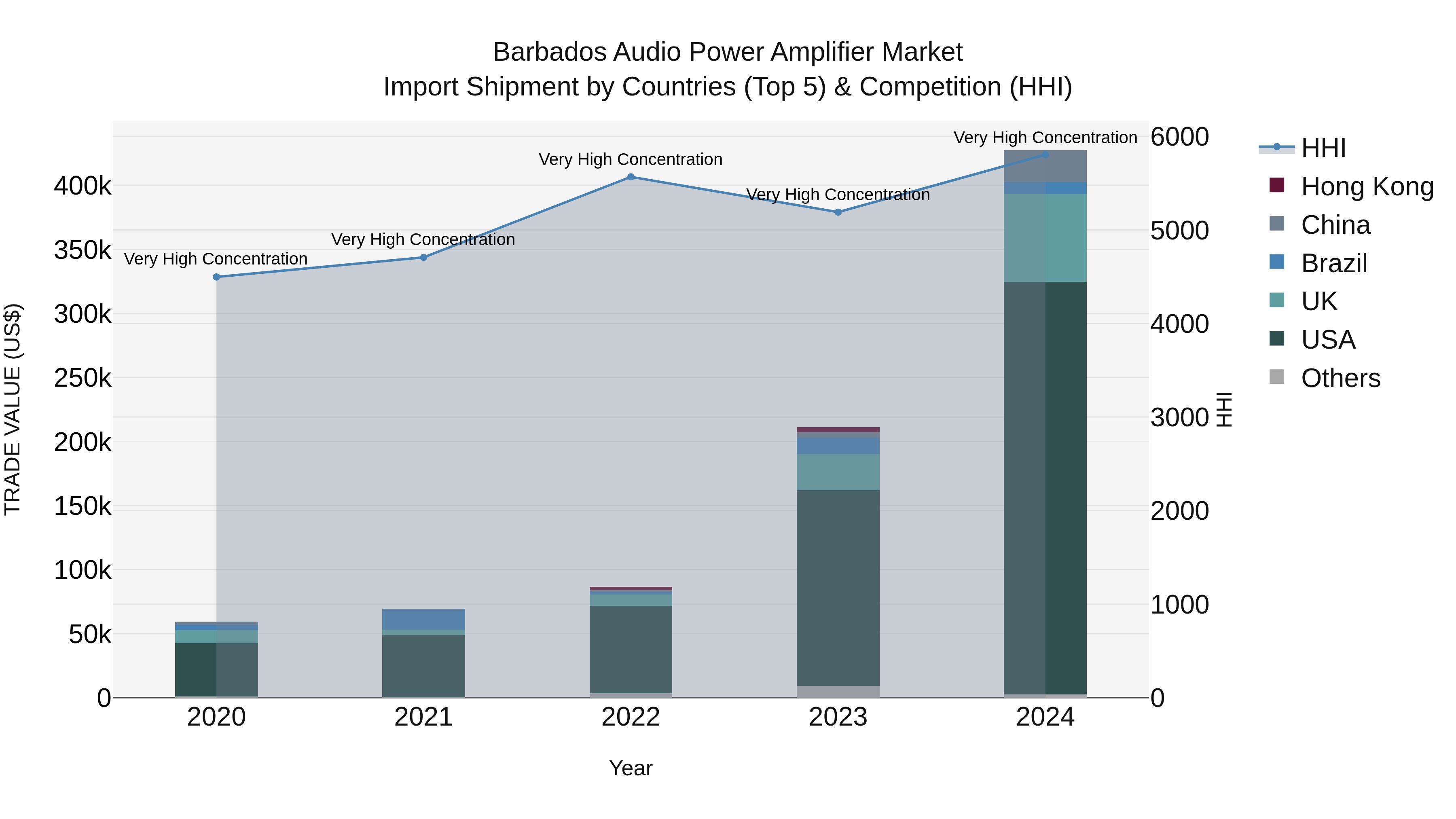
Task: Click the China segment atop the 2024 bar
Action: pyautogui.click(x=1045, y=166)
